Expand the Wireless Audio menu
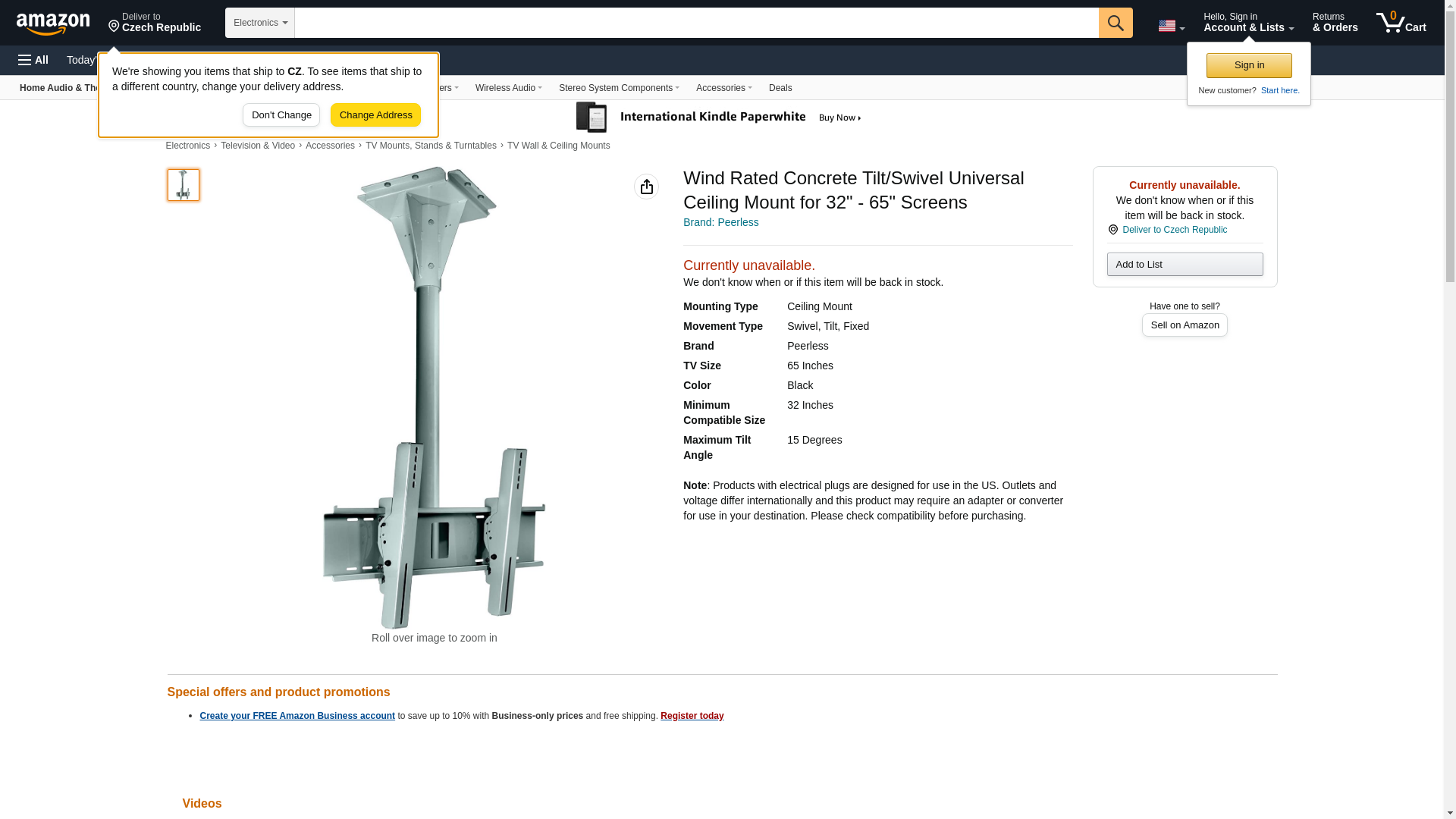The height and width of the screenshot is (819, 1456). click(508, 88)
